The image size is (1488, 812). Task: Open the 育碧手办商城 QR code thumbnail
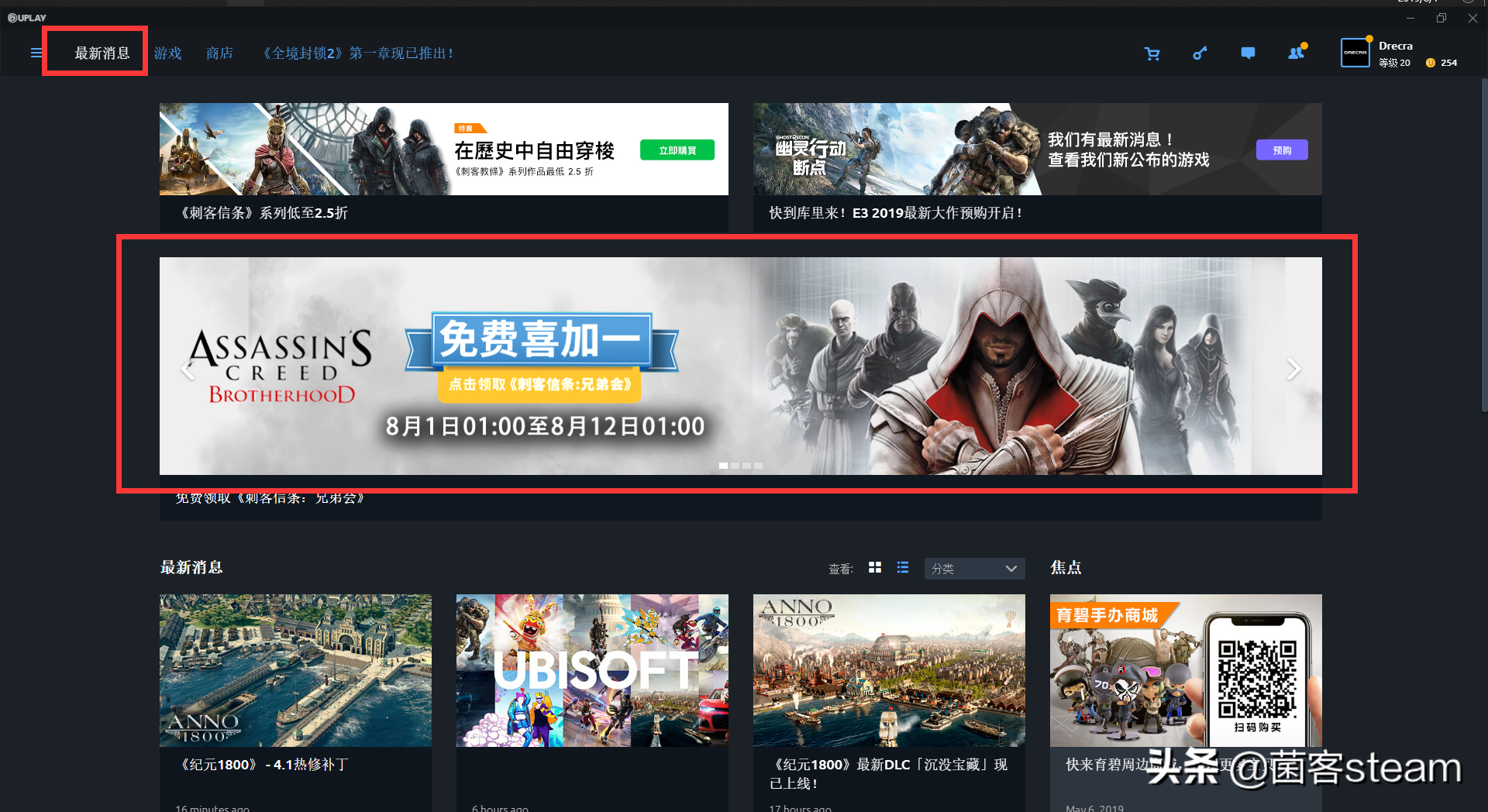pyautogui.click(x=1186, y=670)
